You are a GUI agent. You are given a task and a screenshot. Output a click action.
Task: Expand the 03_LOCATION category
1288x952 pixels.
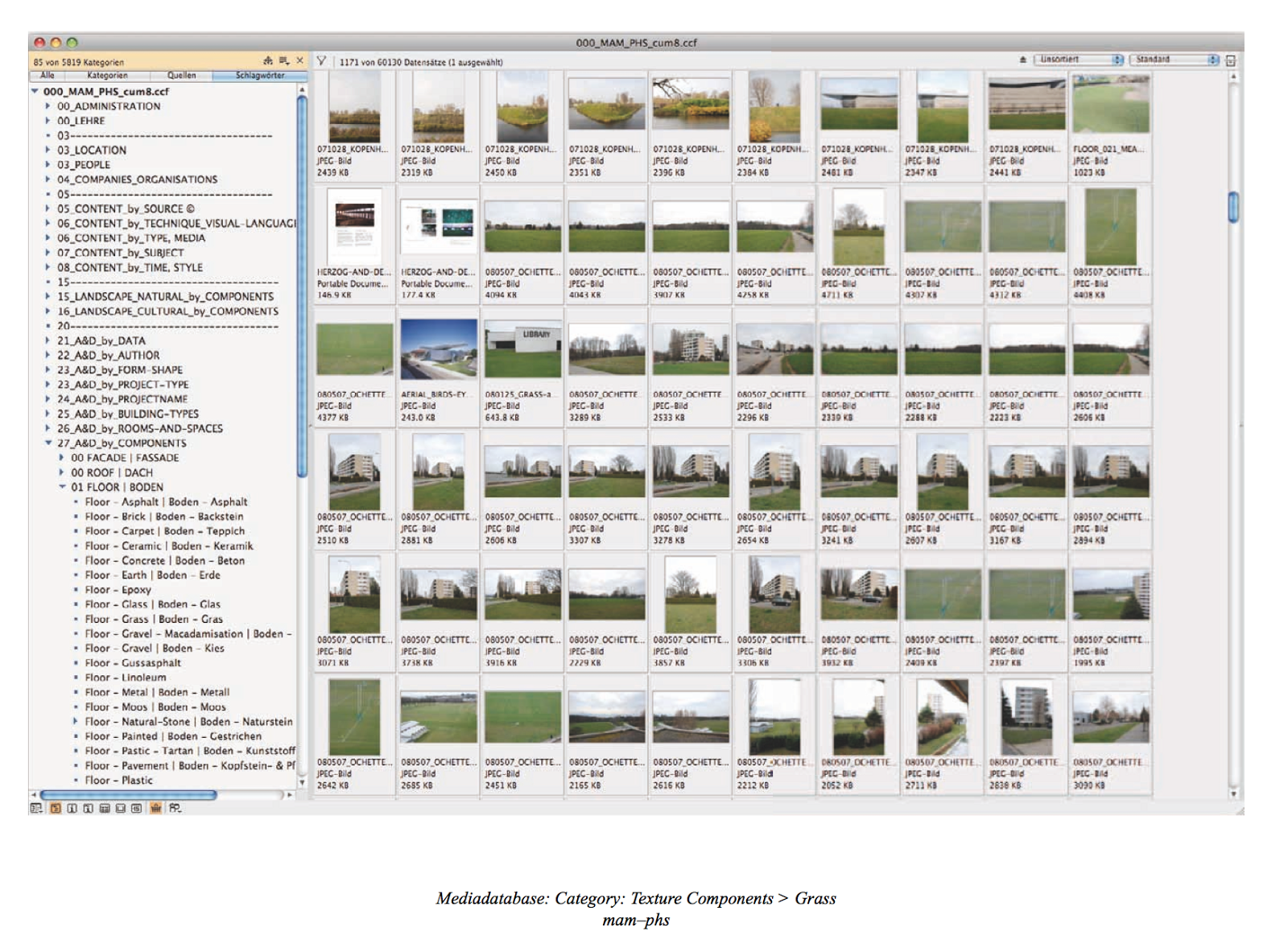(x=47, y=150)
